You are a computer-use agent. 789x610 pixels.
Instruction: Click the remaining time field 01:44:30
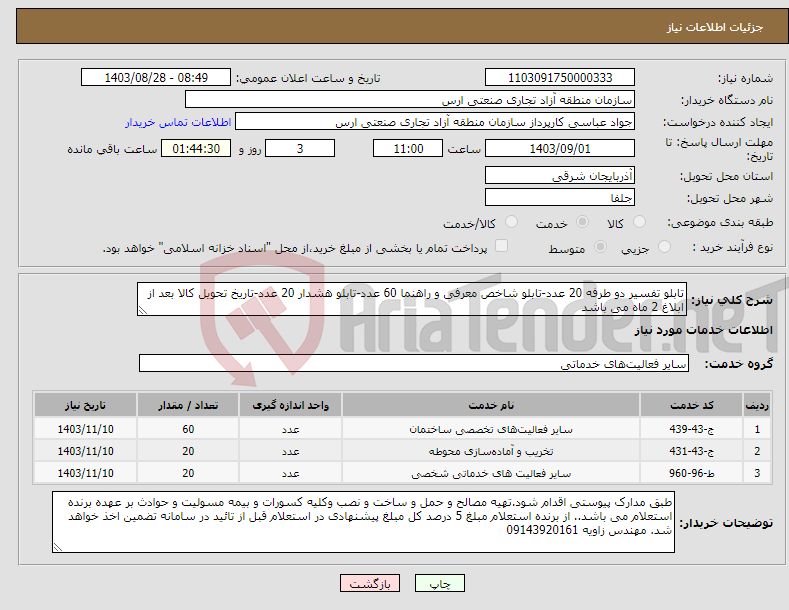[196, 148]
